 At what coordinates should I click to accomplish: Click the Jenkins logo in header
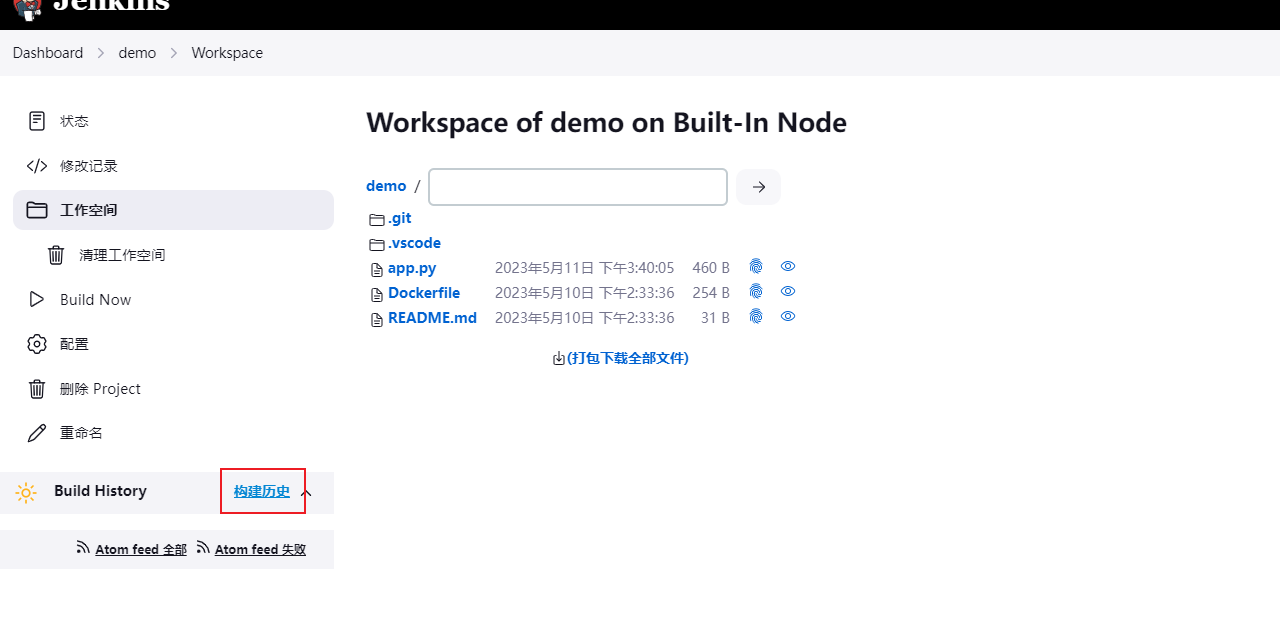[x=28, y=8]
